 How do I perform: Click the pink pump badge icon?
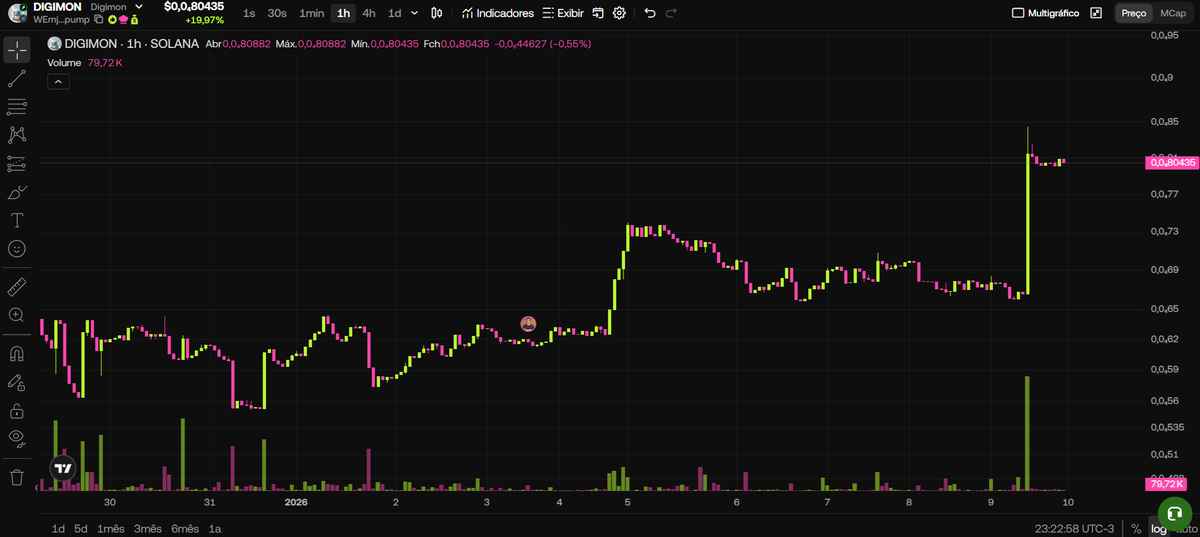[x=124, y=20]
